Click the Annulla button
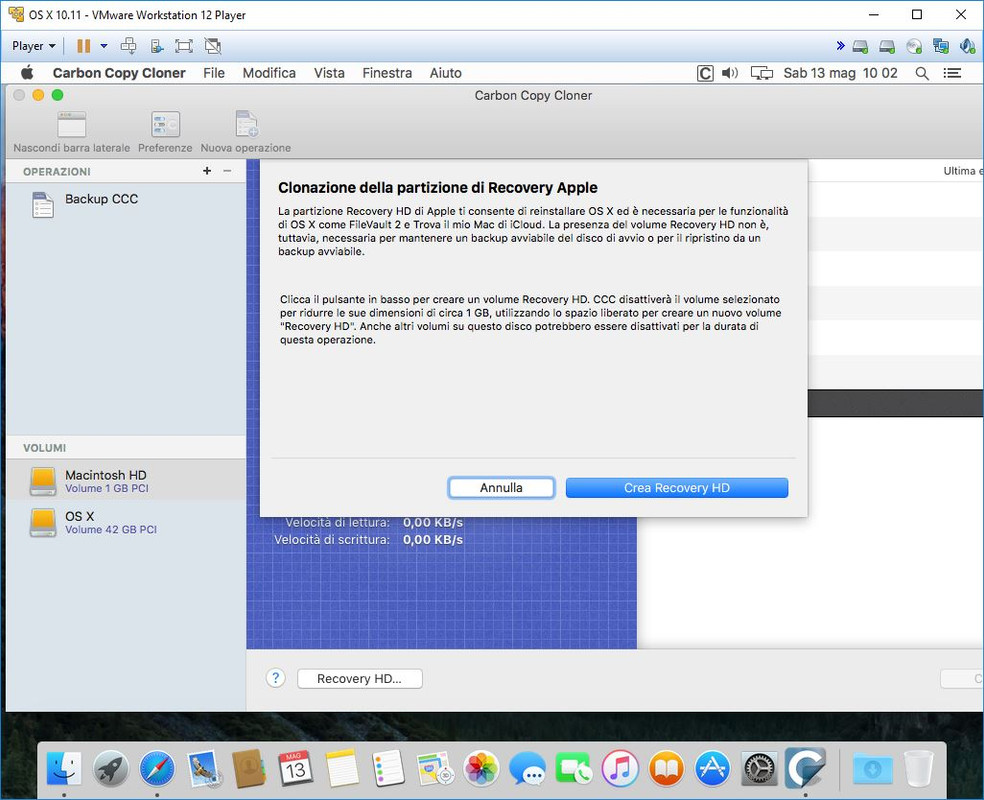984x800 pixels. [x=501, y=488]
